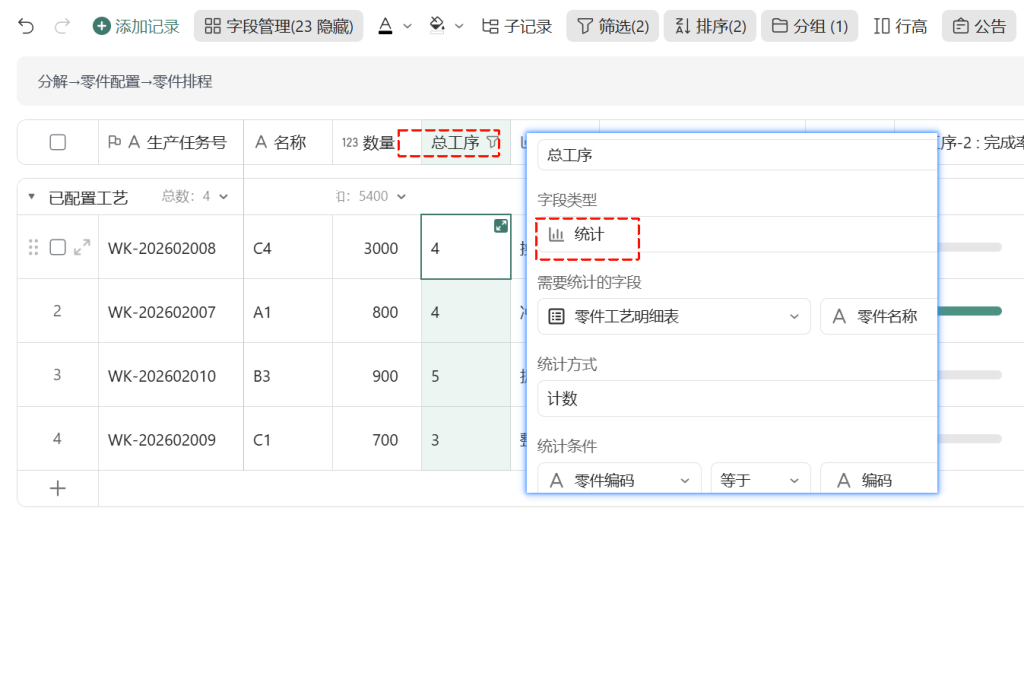Open the 筛选(2) filter button

coord(613,26)
